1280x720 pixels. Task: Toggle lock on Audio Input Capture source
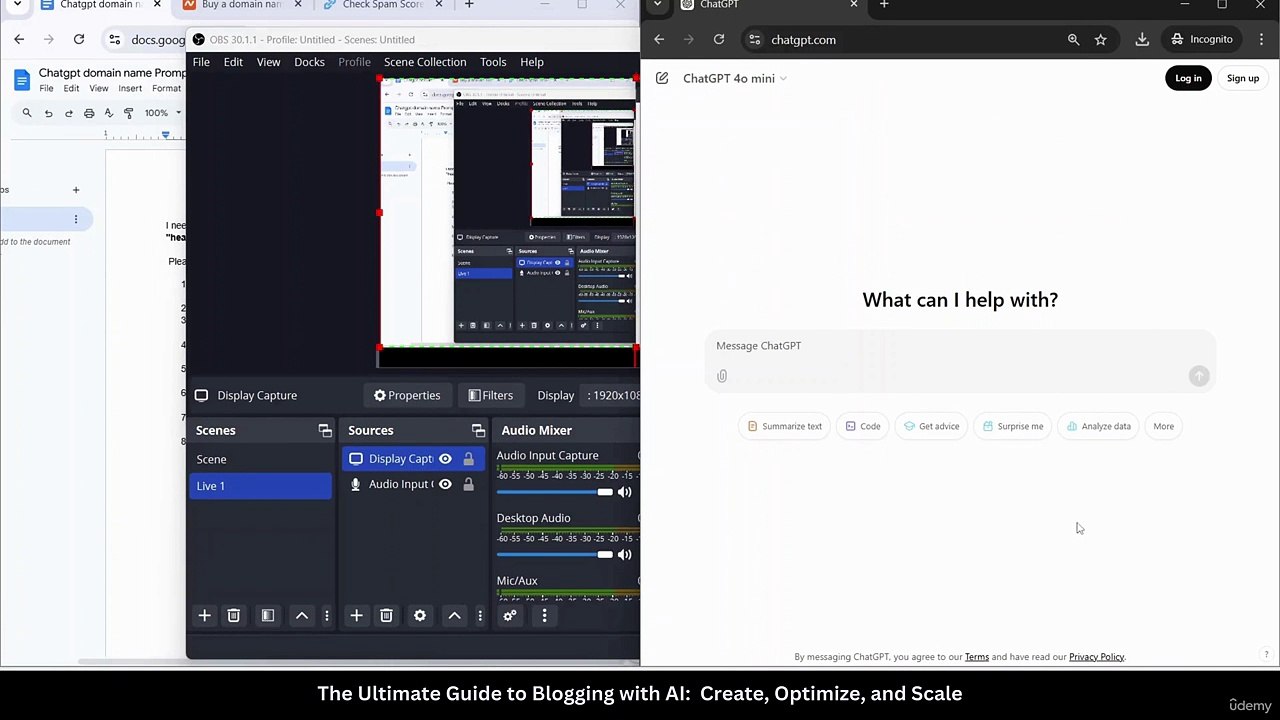tap(468, 484)
